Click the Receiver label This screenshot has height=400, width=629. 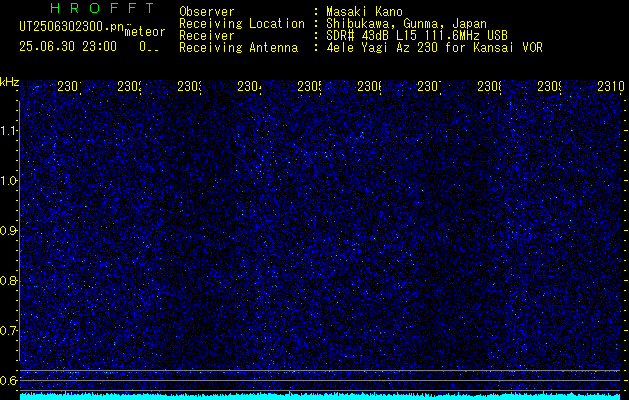coord(207,36)
